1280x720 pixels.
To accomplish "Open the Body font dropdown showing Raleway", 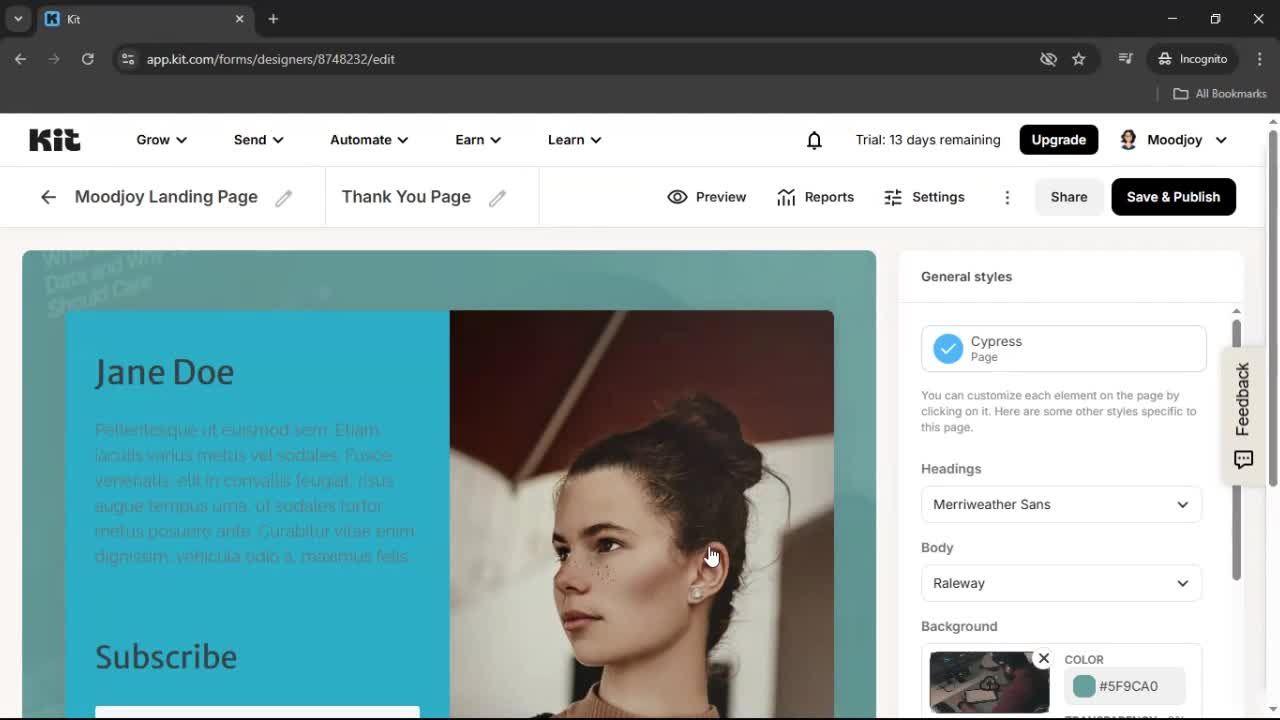I will (x=1060, y=583).
